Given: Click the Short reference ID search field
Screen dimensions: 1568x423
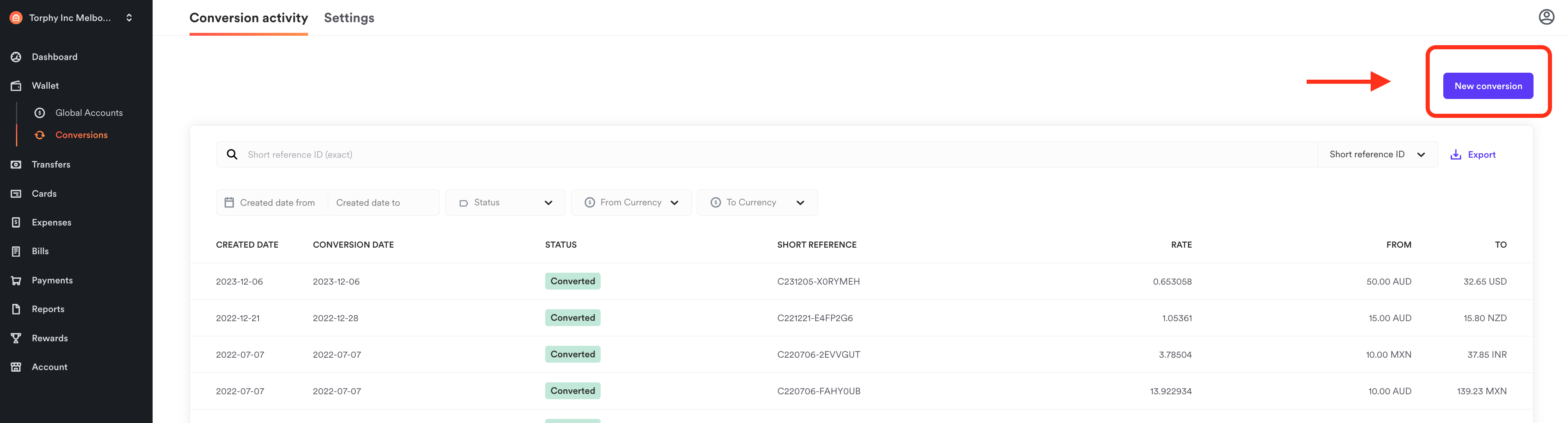Looking at the screenshot, I should pos(773,155).
